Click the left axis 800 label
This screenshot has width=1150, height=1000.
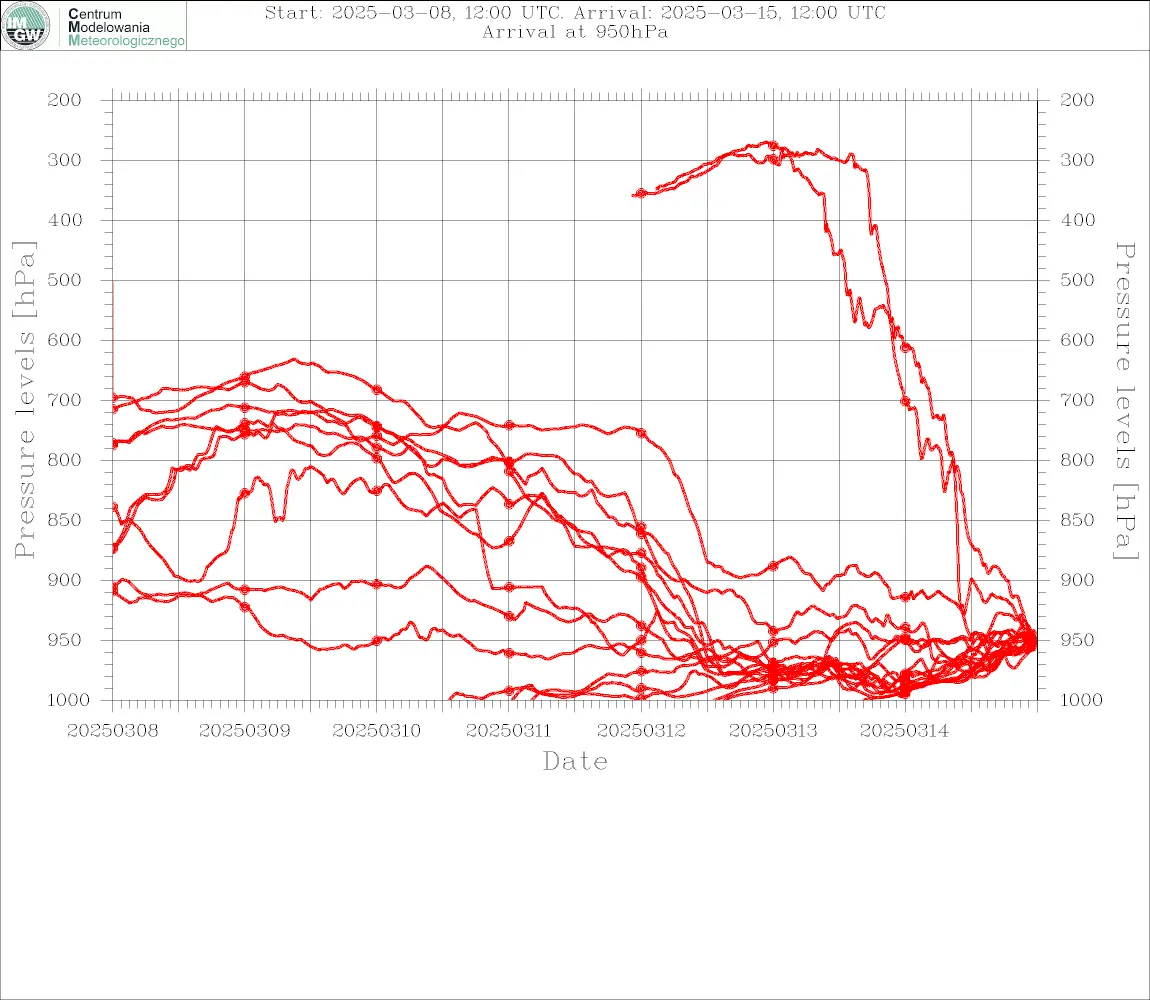[x=65, y=460]
